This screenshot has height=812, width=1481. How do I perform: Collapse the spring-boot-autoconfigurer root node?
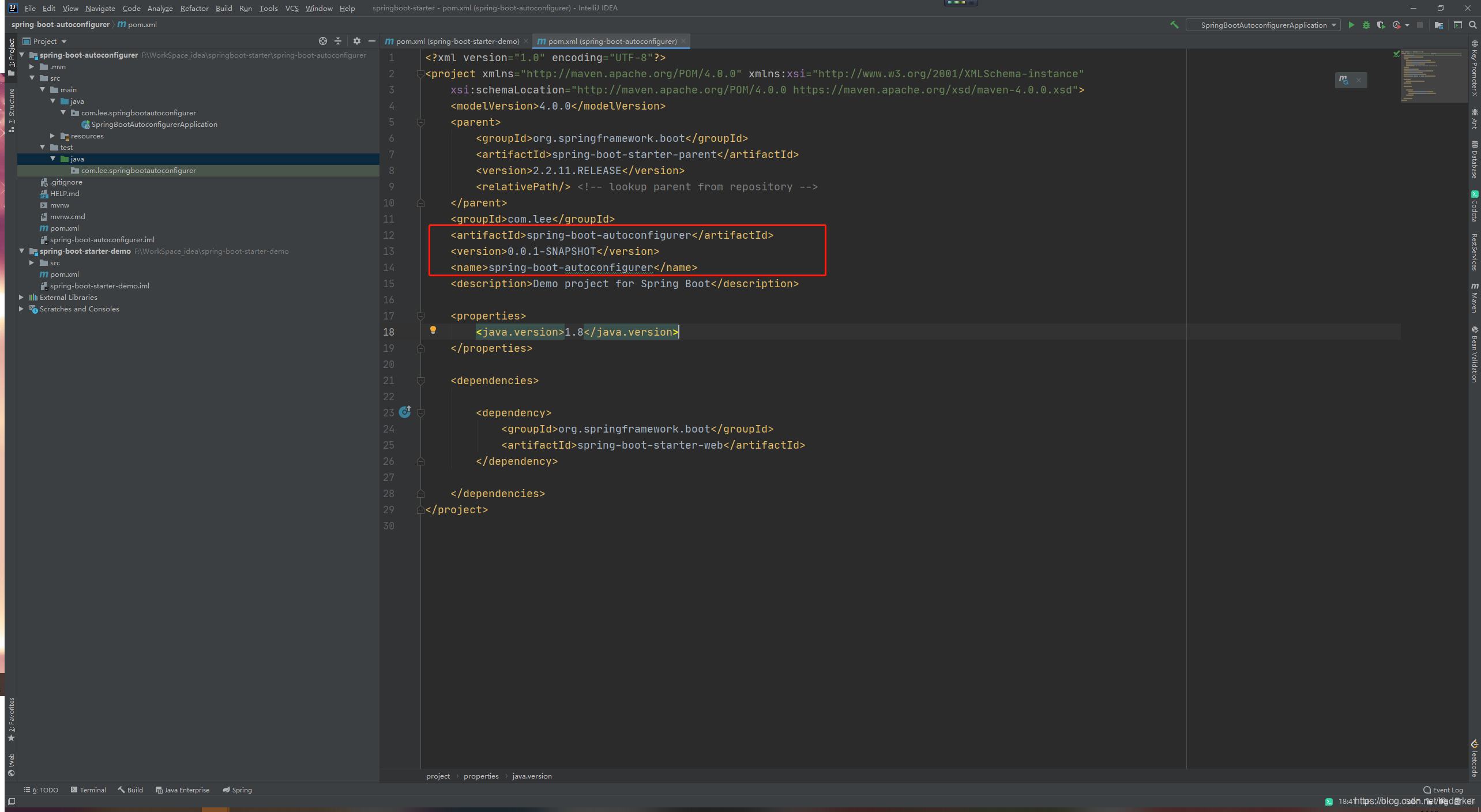22,55
